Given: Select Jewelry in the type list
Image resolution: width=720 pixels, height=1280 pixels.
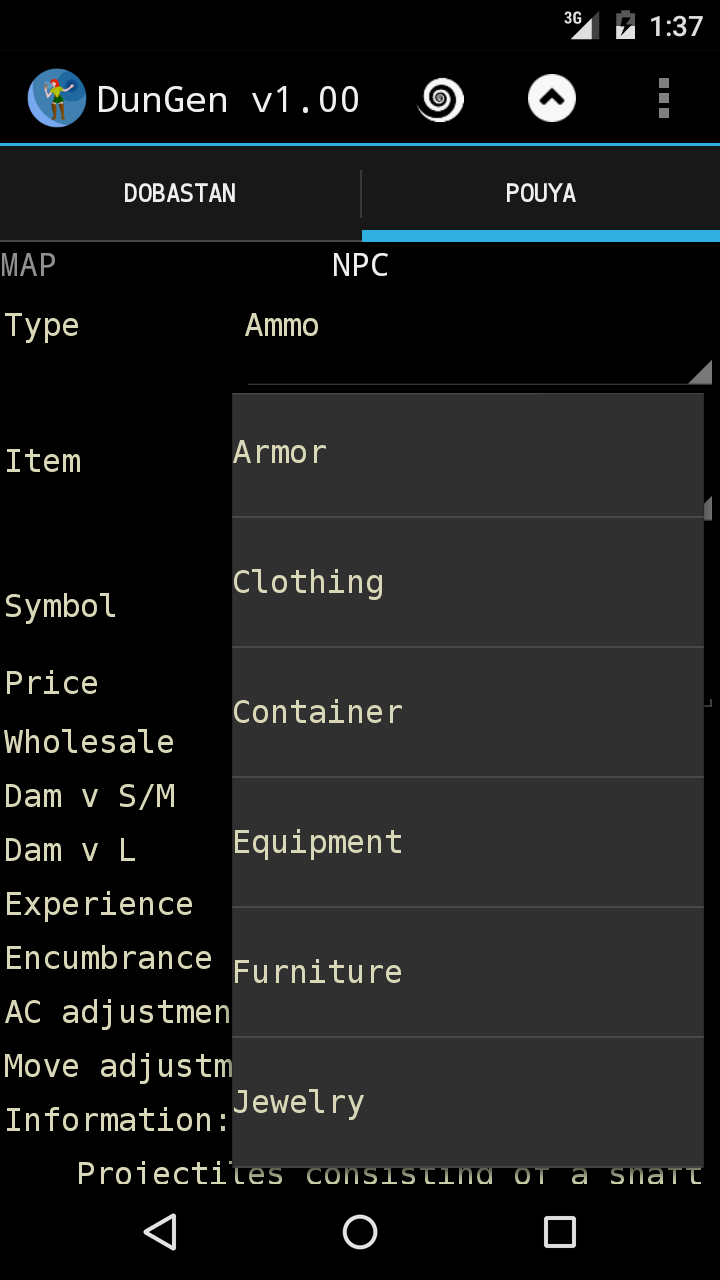Looking at the screenshot, I should [468, 1102].
